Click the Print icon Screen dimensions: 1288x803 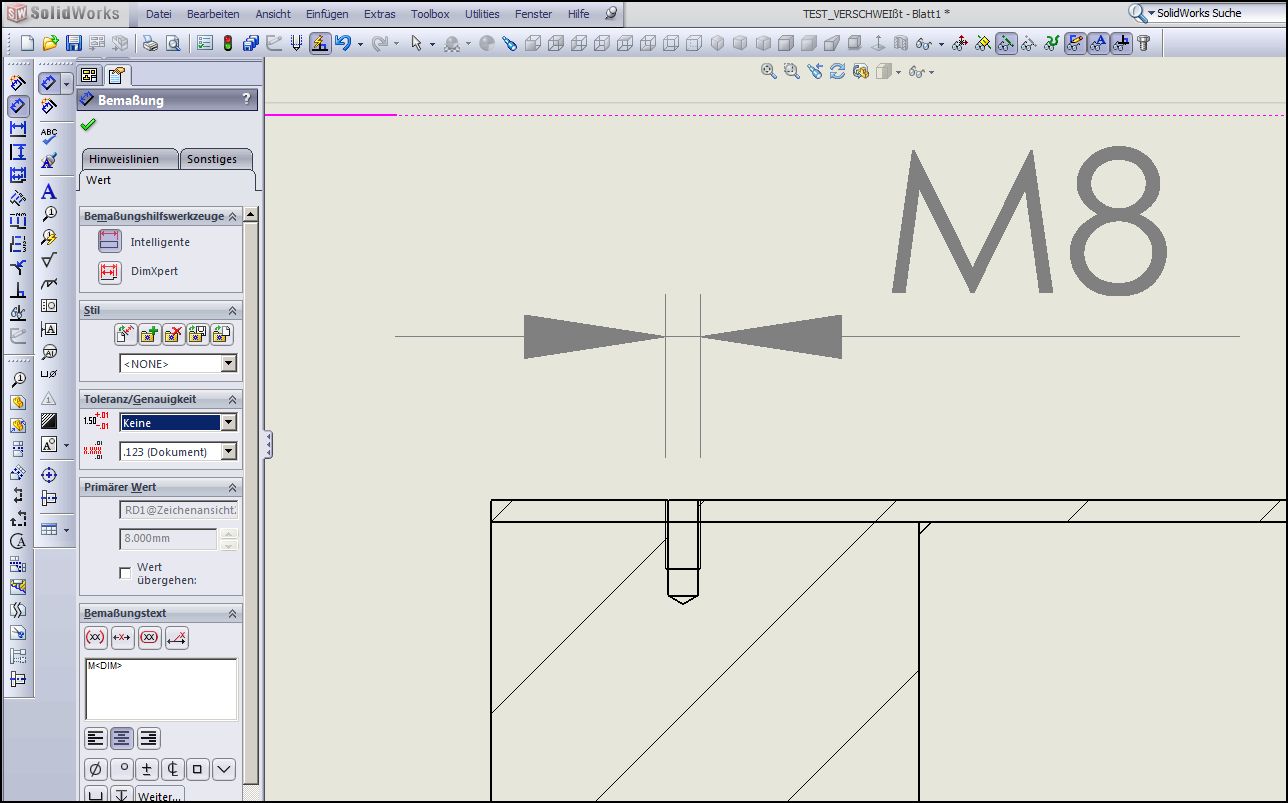click(x=150, y=43)
